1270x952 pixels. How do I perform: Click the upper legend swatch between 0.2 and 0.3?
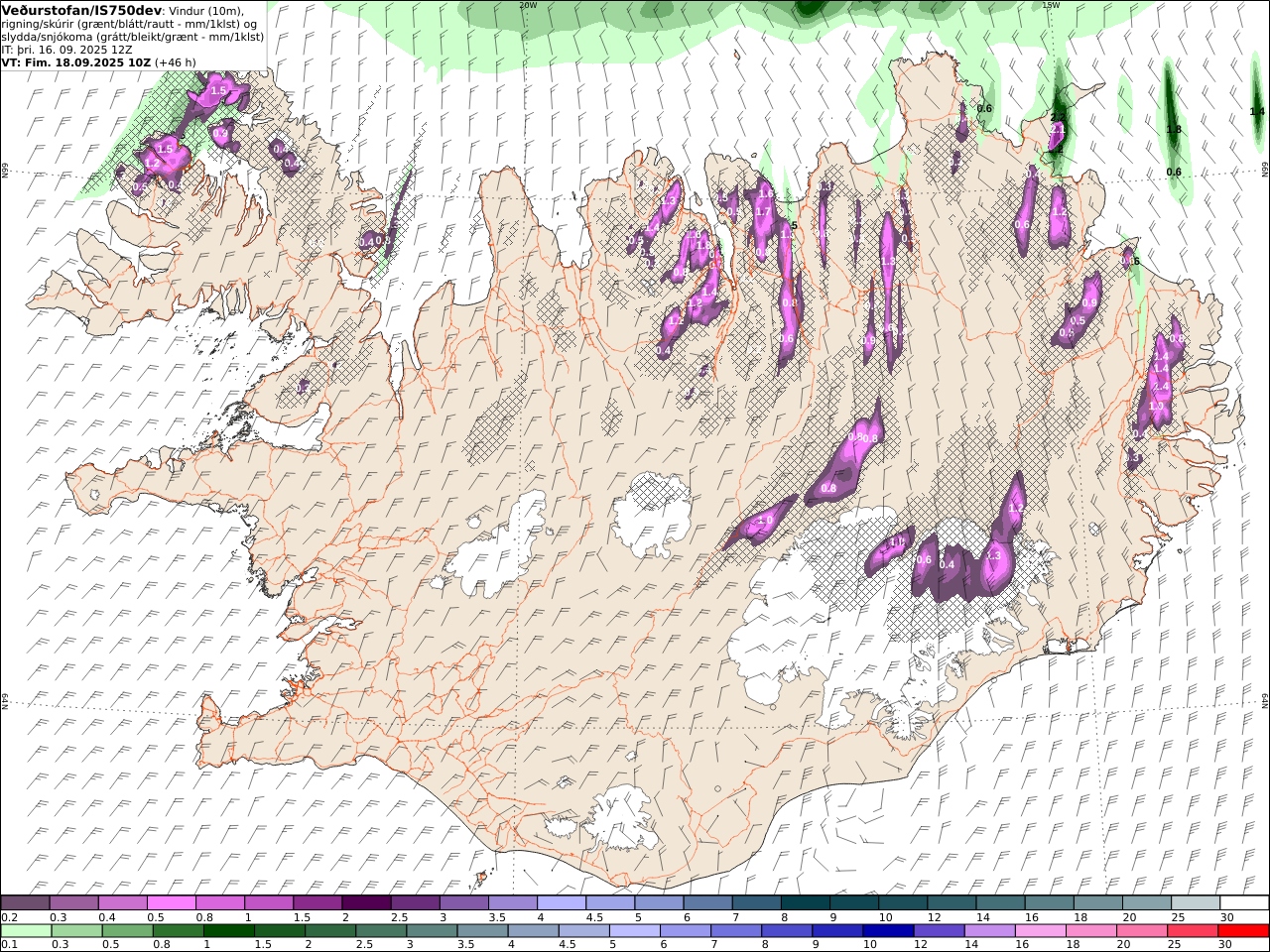pos(26,903)
